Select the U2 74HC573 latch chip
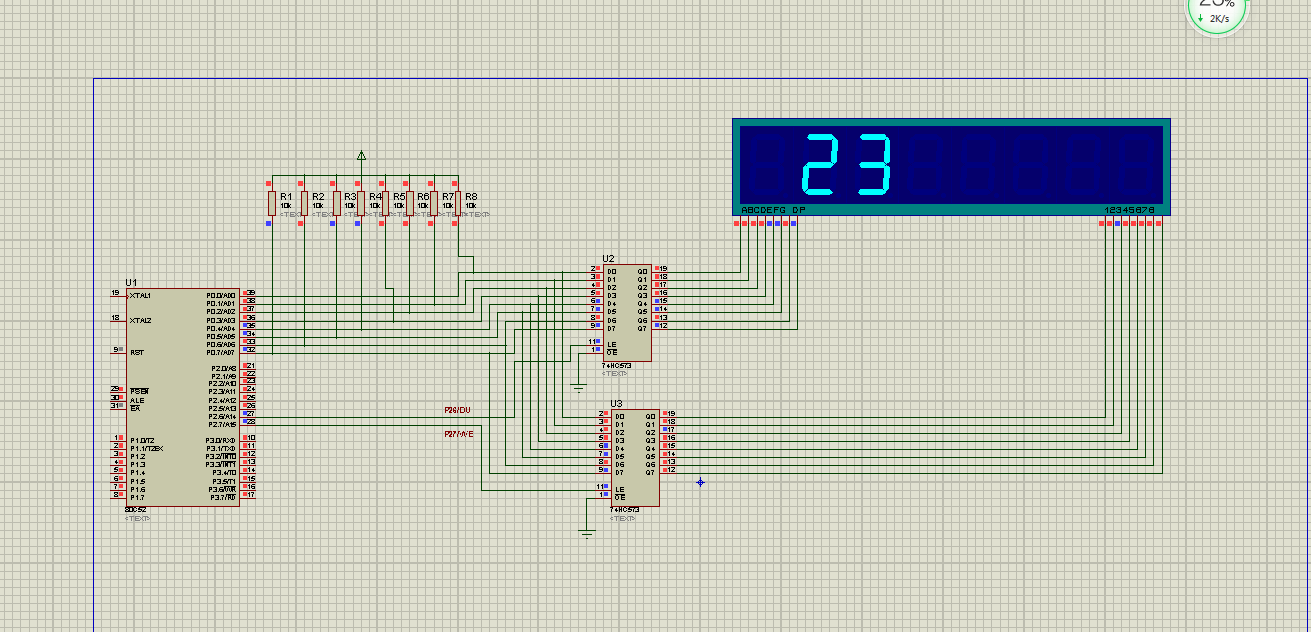The width and height of the screenshot is (1311, 632). (626, 313)
